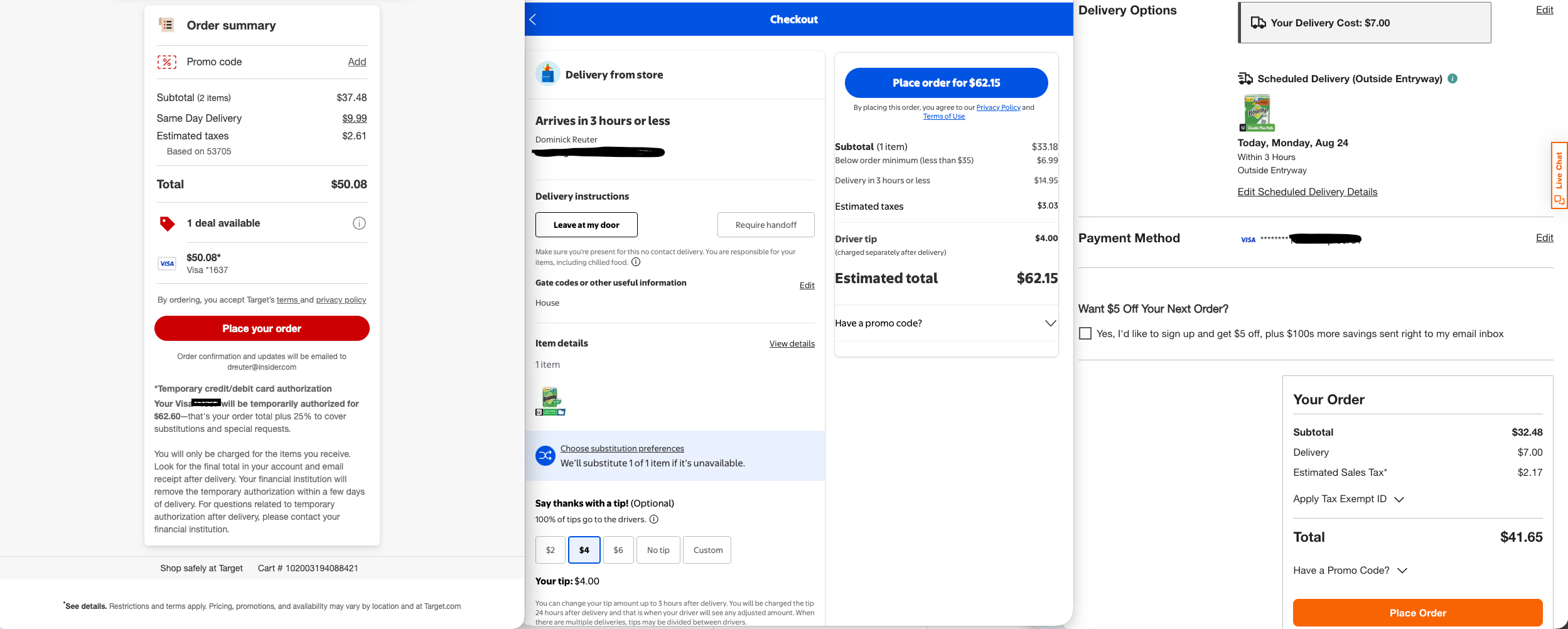Edit gate codes or other useful information
Viewport: 1568px width, 629px height.
pos(807,286)
